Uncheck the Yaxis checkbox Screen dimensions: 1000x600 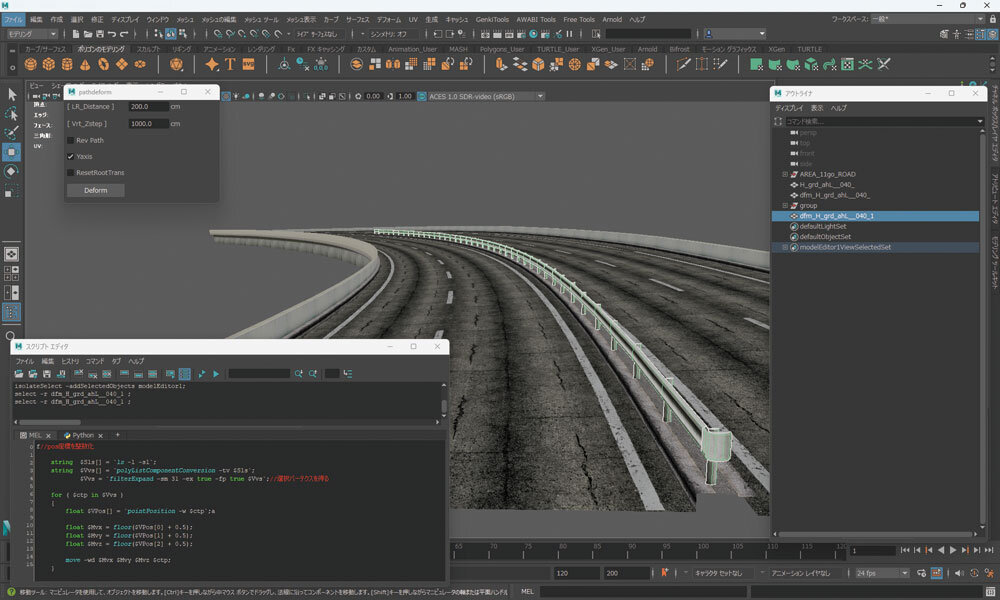coord(71,156)
